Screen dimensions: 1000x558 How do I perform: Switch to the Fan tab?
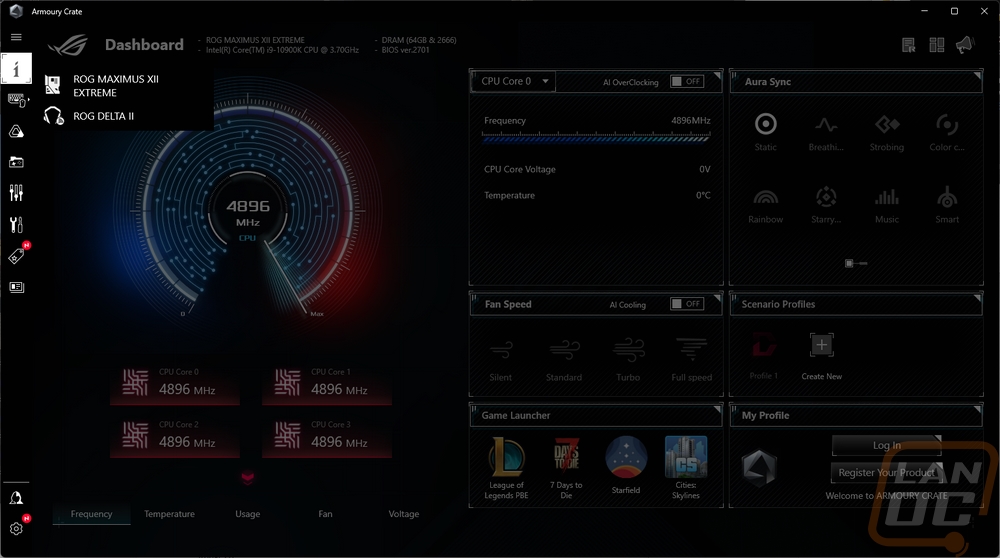click(325, 514)
